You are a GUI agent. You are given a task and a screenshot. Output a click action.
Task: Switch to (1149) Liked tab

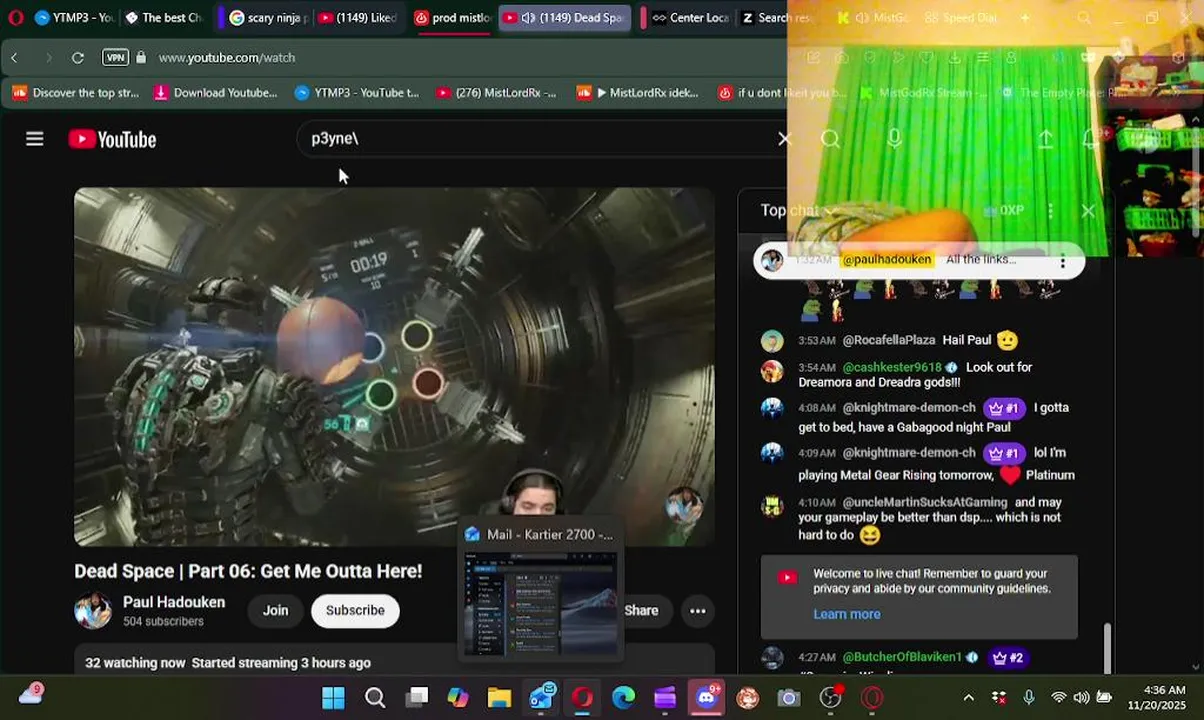(356, 18)
